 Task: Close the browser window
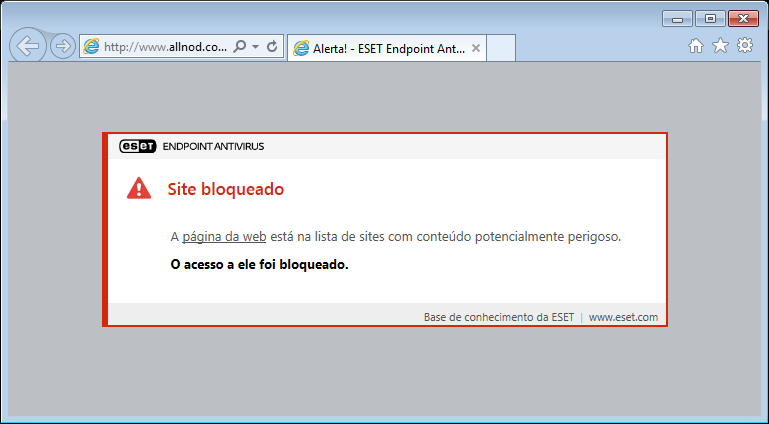743,19
